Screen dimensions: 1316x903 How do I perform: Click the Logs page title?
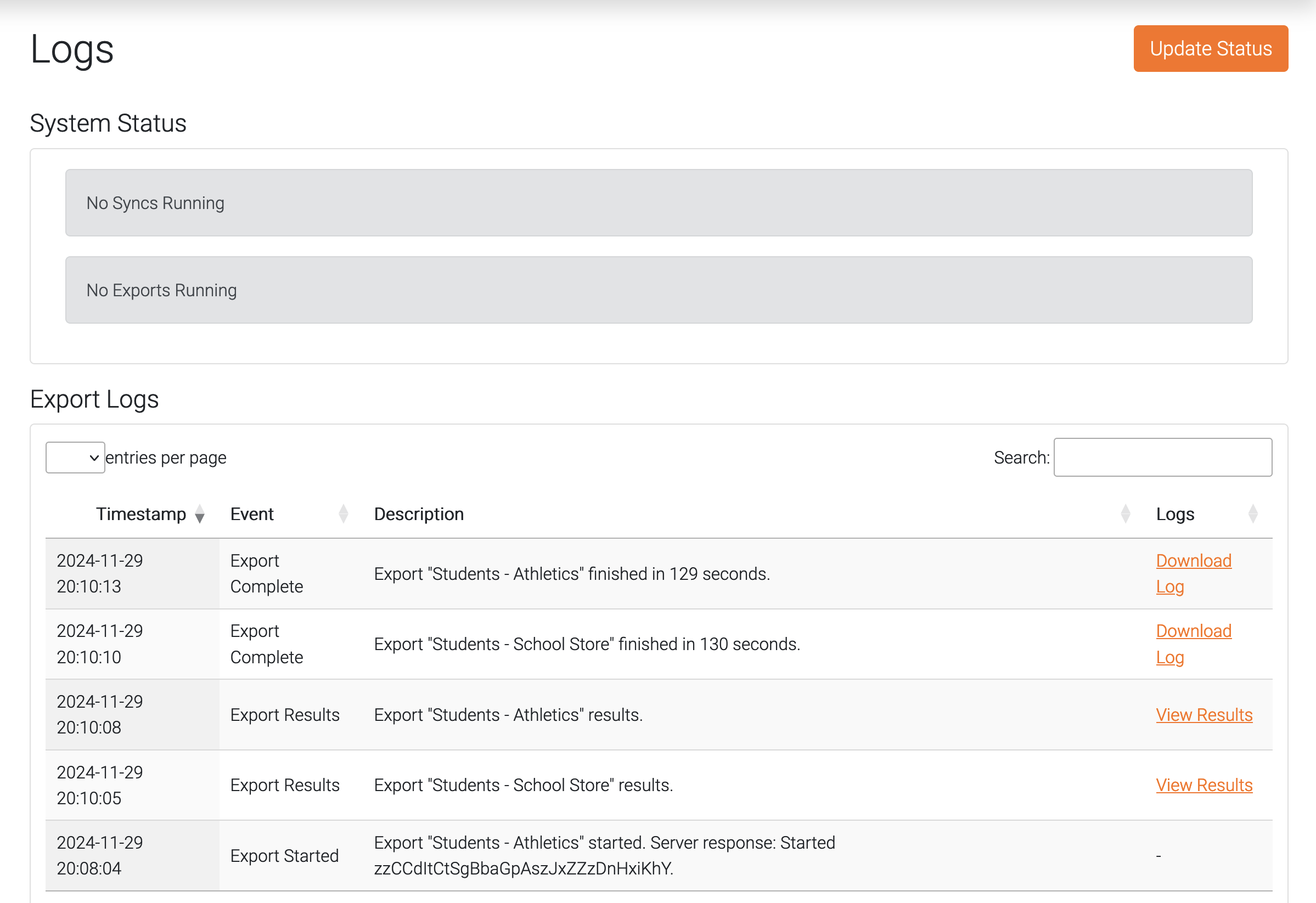click(x=72, y=50)
